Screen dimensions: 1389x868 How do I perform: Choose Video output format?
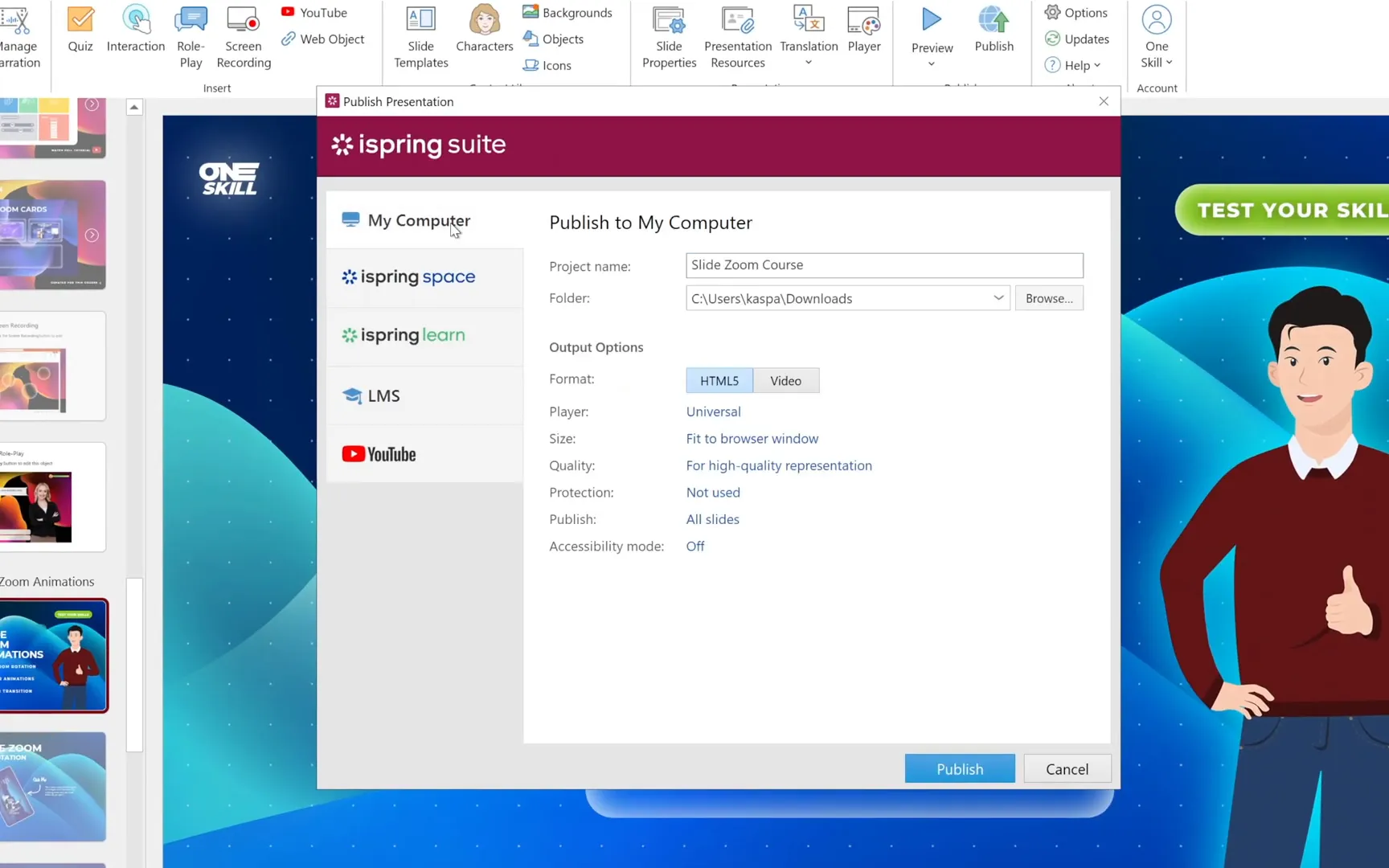(785, 381)
